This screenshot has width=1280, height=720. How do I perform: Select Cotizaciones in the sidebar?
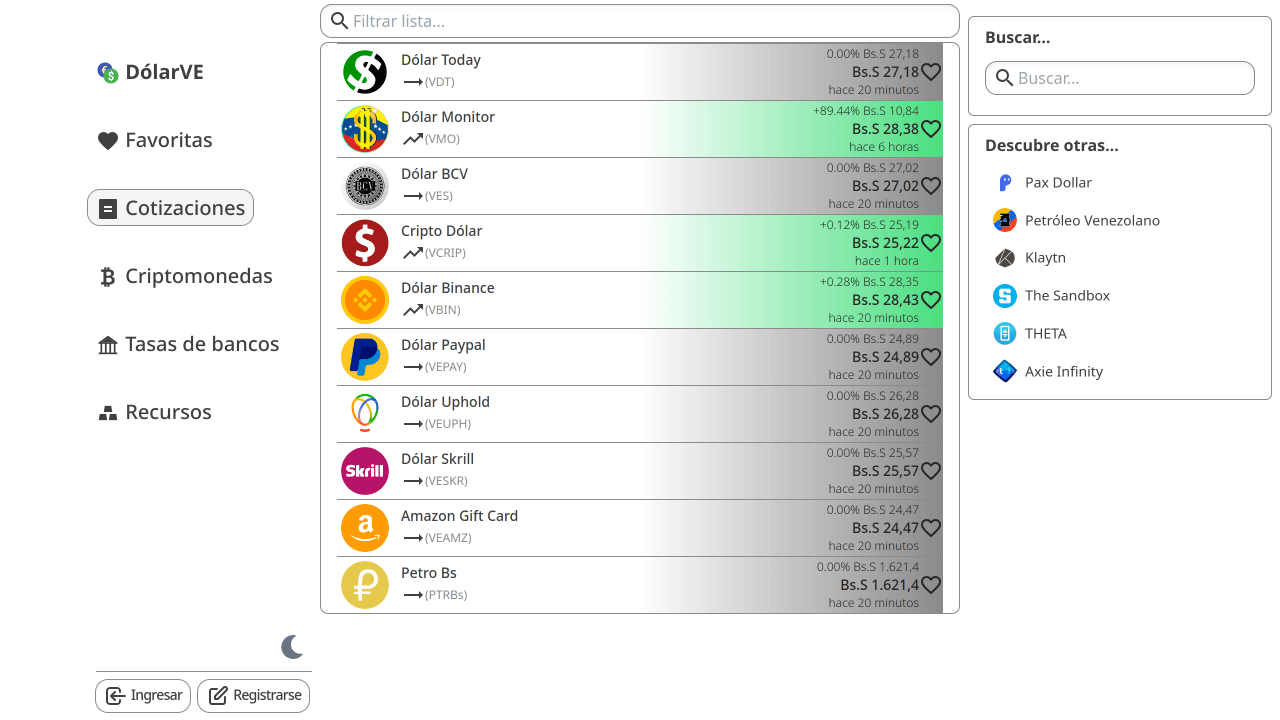coord(170,208)
